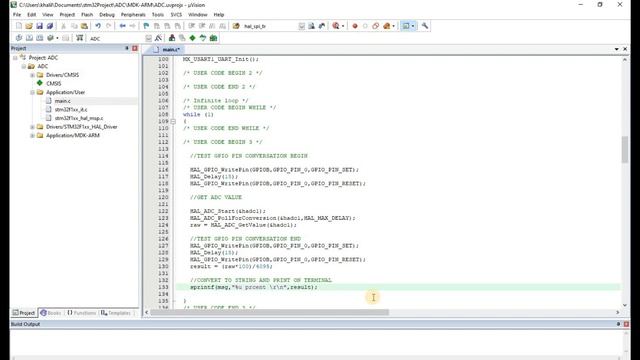Open window layout toolbar button
The height and width of the screenshot is (360, 640).
(x=406, y=26)
